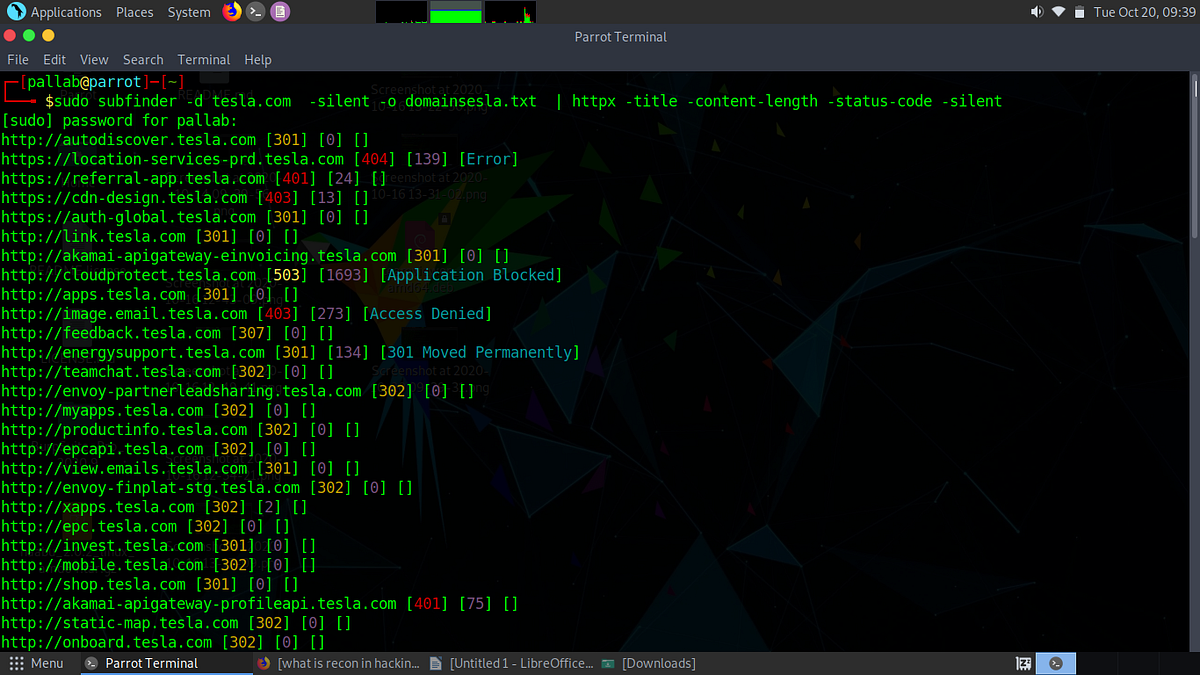Launch LibreOffice from the top panel
The height and width of the screenshot is (675, 1200).
tap(282, 12)
